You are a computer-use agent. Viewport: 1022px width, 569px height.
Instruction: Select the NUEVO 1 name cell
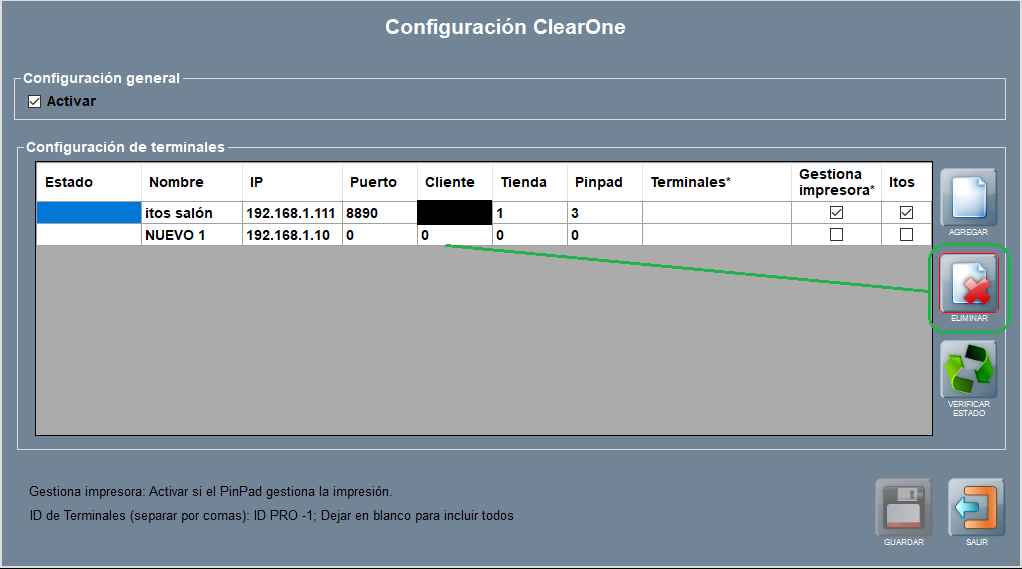190,235
